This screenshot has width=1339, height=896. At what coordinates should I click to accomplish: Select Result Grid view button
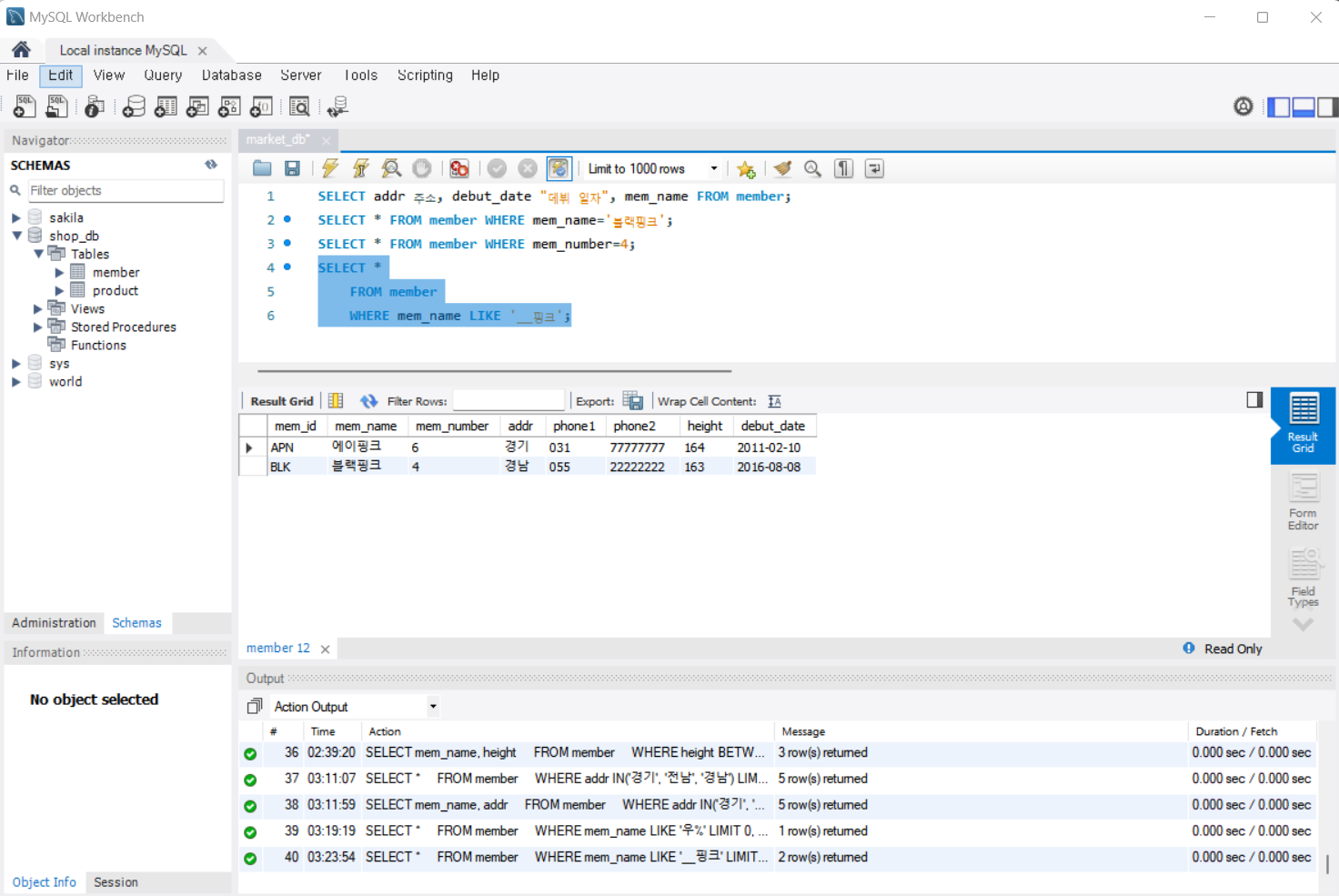[1303, 425]
